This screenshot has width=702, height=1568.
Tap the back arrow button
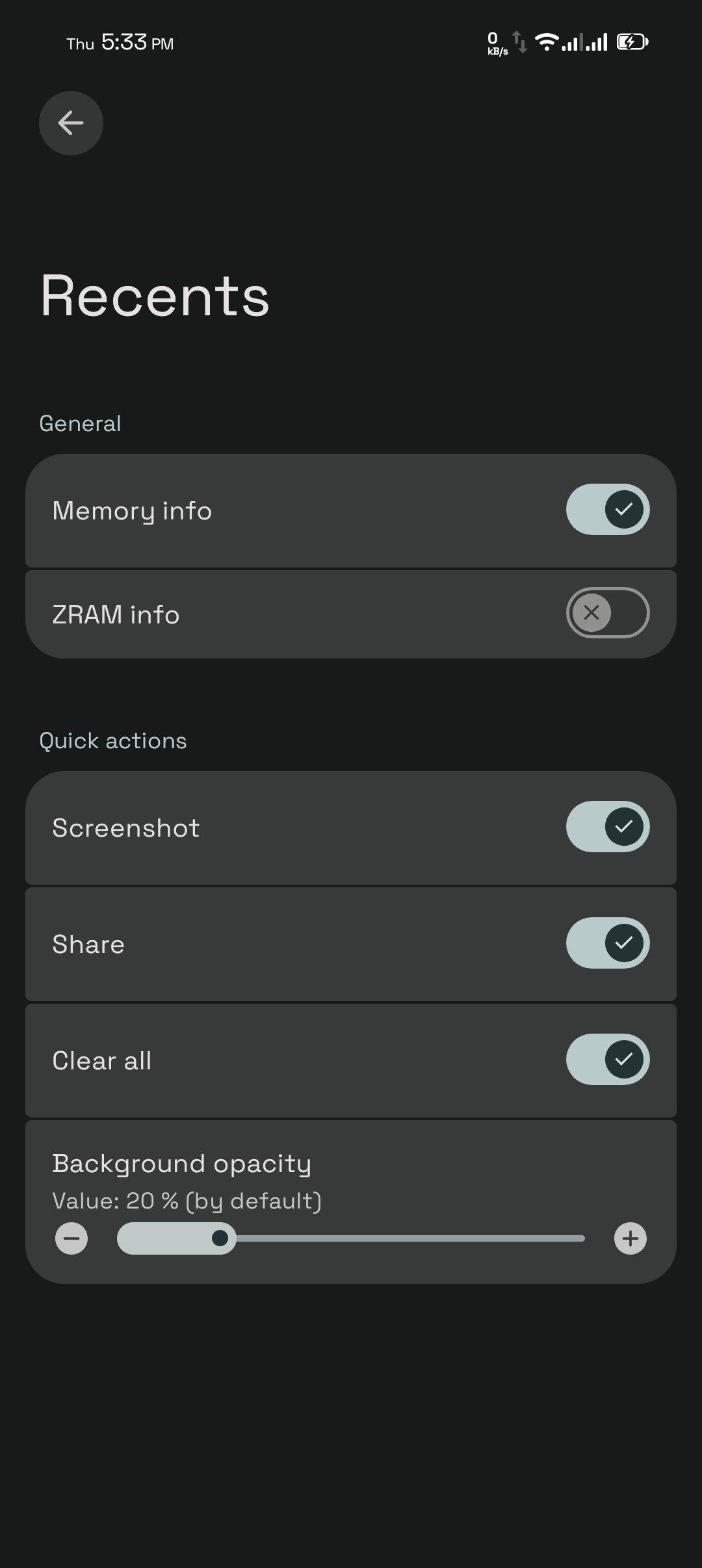click(71, 123)
